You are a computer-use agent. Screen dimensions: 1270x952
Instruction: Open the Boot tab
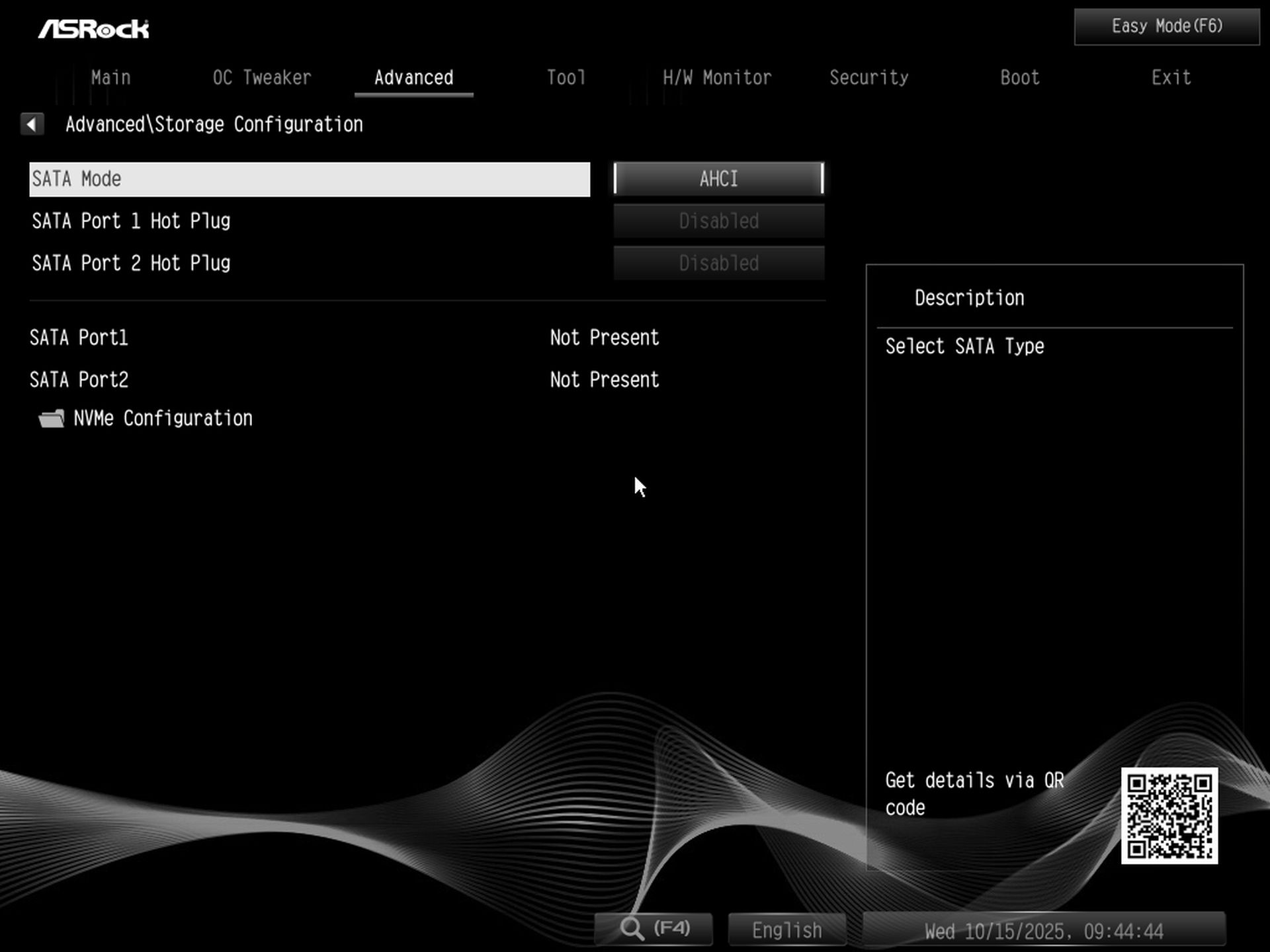[1019, 78]
